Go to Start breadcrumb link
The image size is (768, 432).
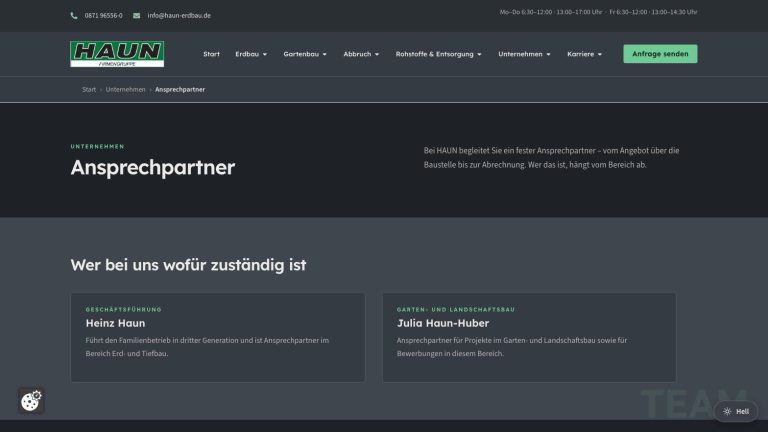click(x=89, y=90)
